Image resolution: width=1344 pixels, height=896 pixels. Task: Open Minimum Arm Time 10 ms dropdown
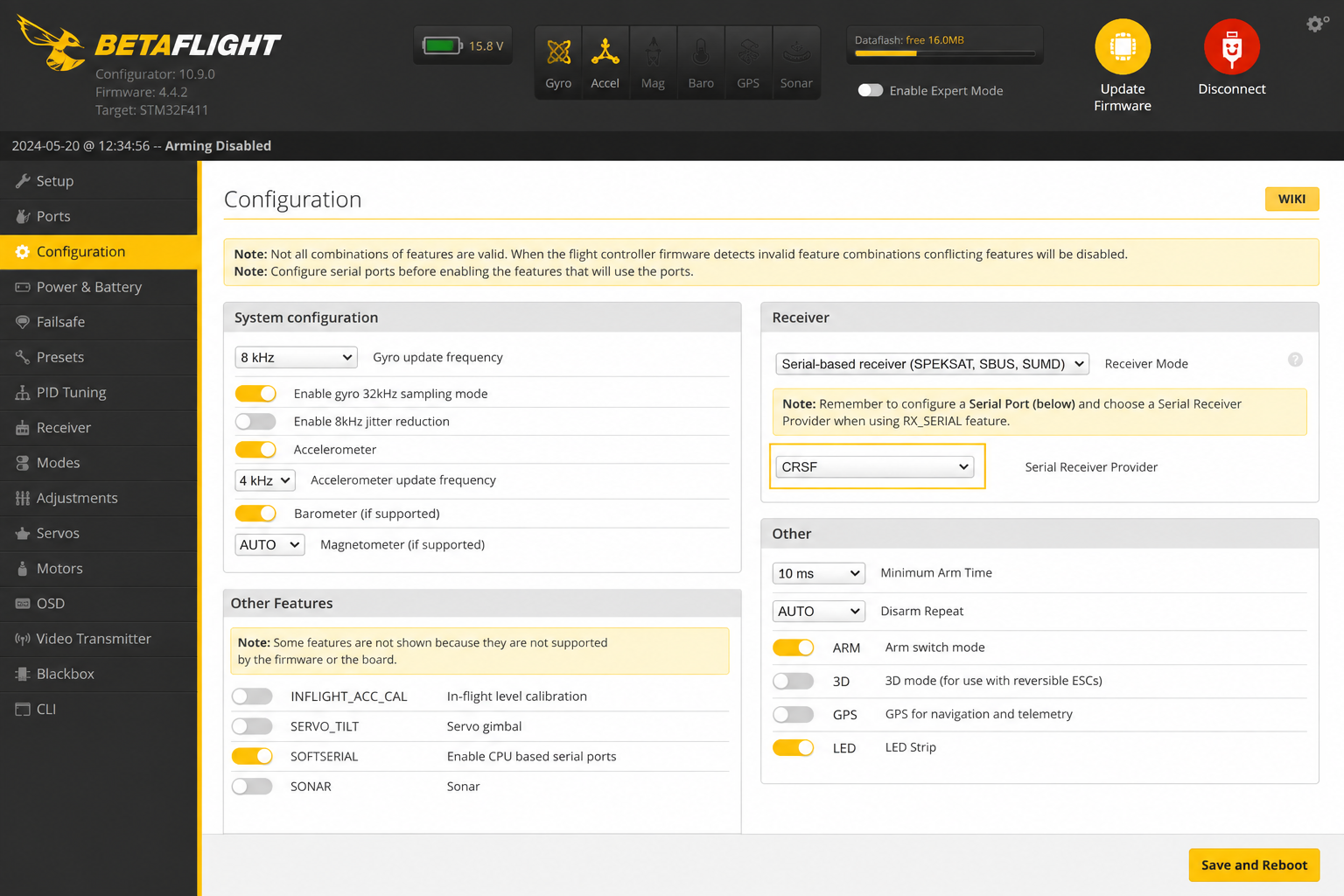[x=819, y=573]
